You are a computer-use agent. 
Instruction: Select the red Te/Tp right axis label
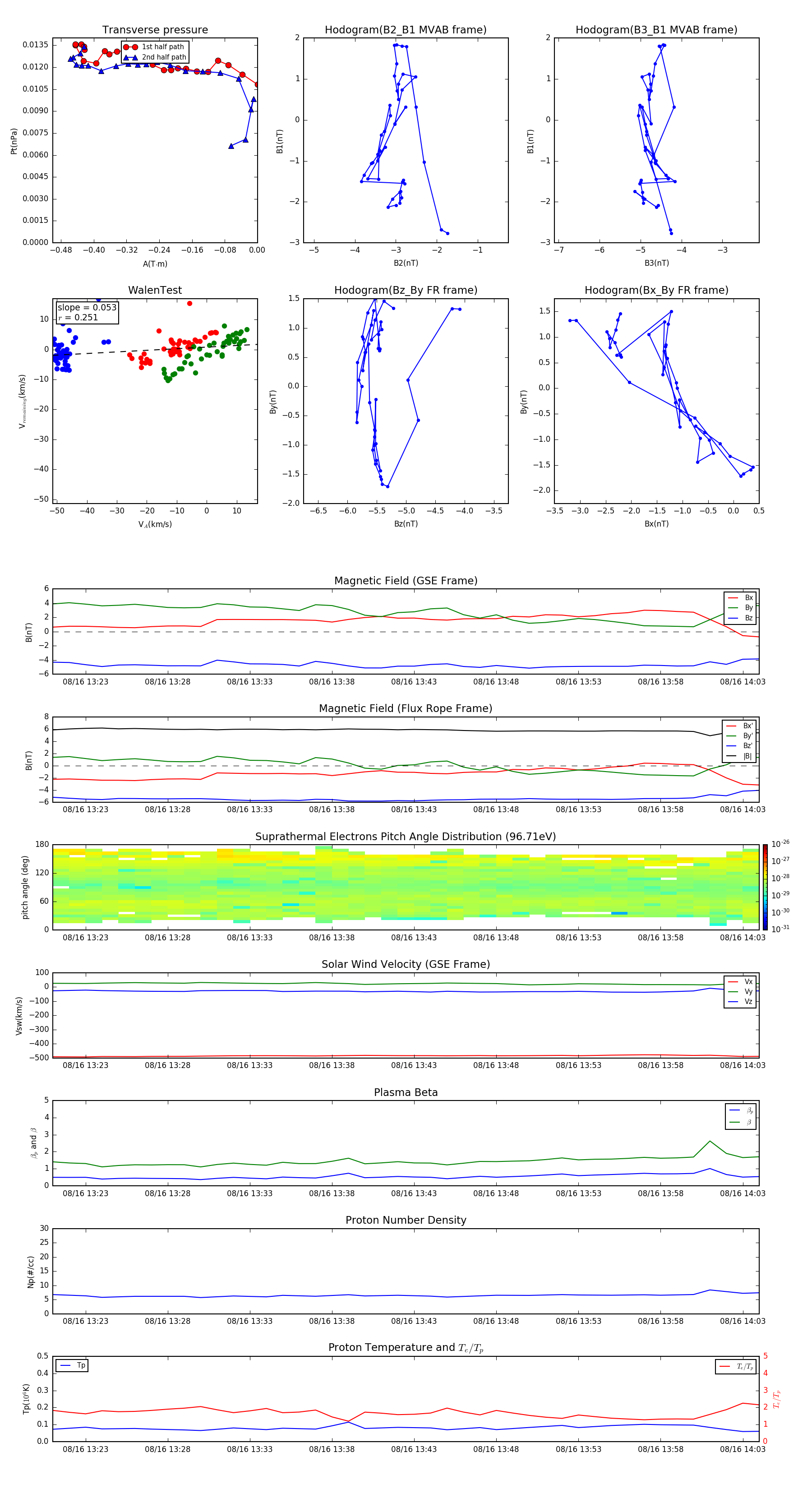(777, 1399)
